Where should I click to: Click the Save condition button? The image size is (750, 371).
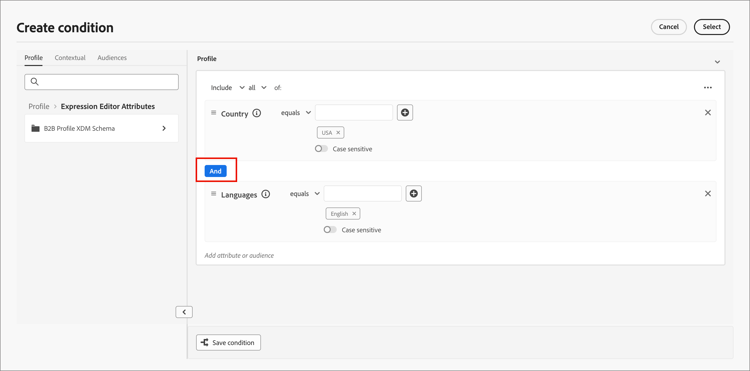tap(229, 342)
